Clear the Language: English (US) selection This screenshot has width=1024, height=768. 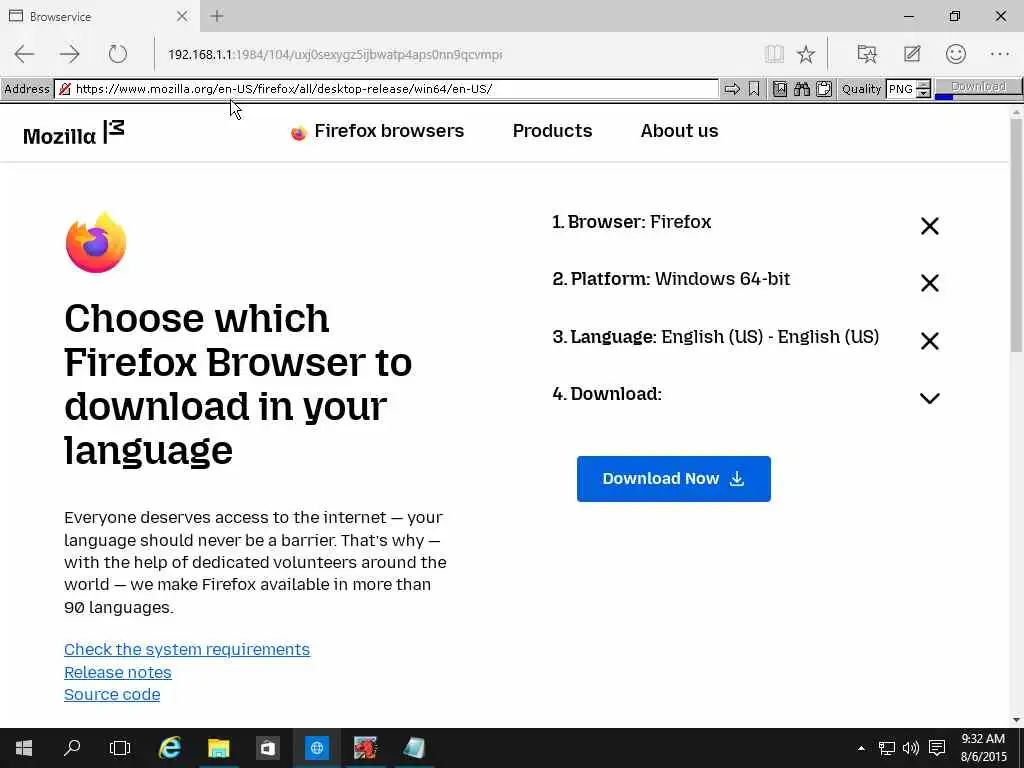point(929,340)
